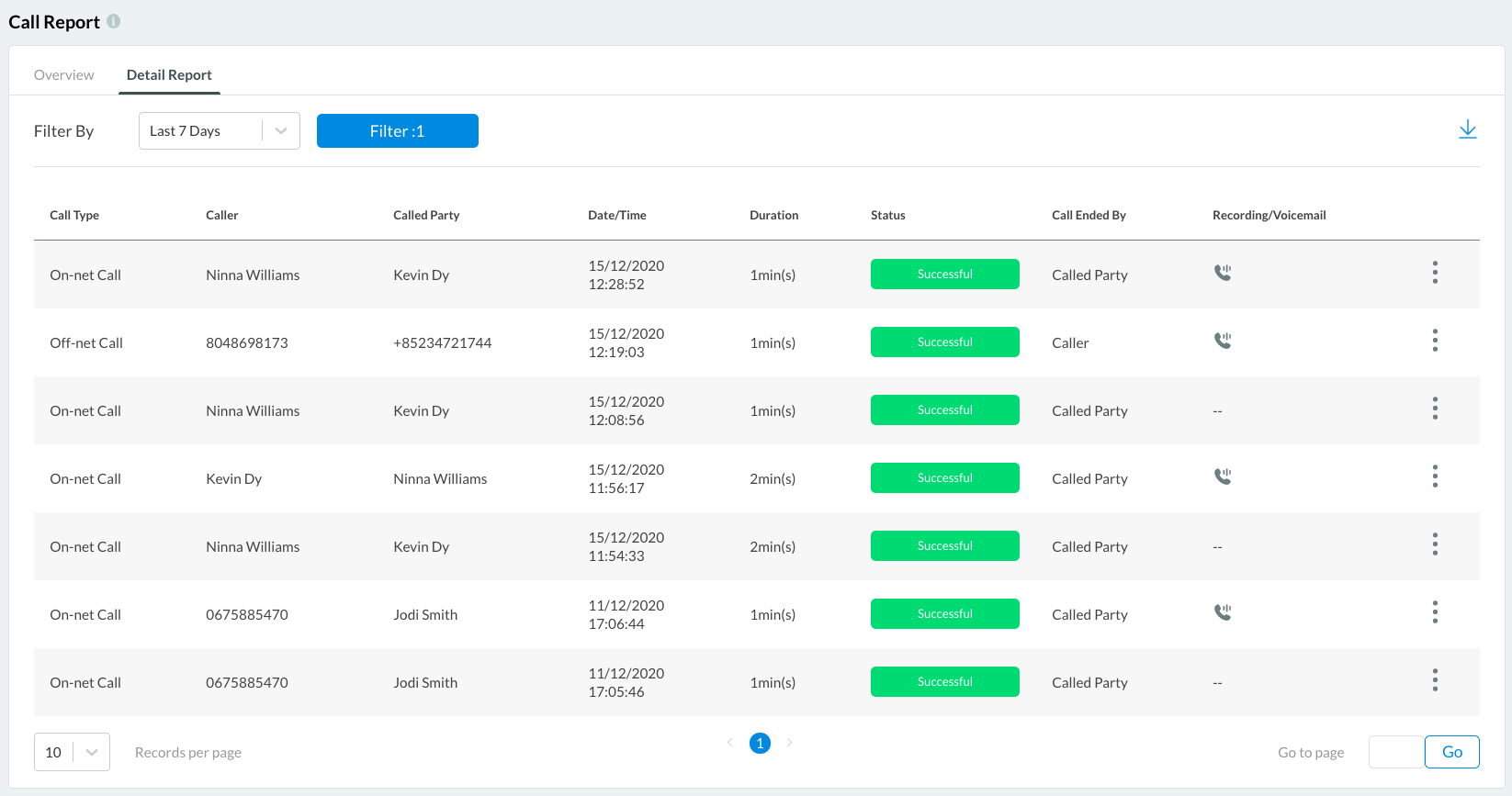1512x796 pixels.
Task: Select page 1 in pagination
Action: click(760, 743)
